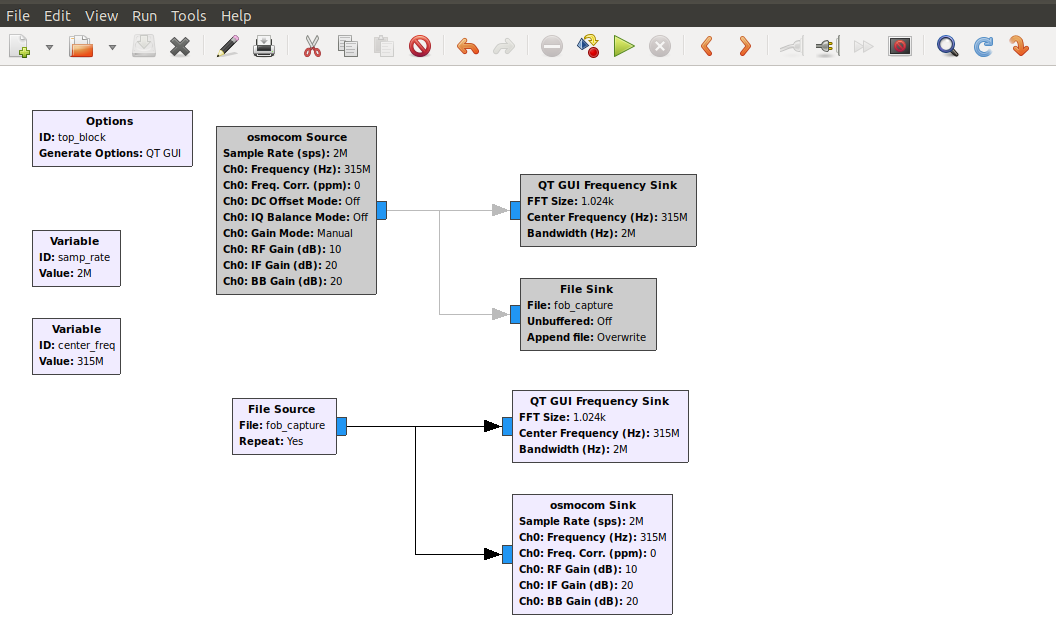This screenshot has height=636, width=1056.
Task: Click 'Repeat: Yes' in File Source block
Action: (271, 441)
